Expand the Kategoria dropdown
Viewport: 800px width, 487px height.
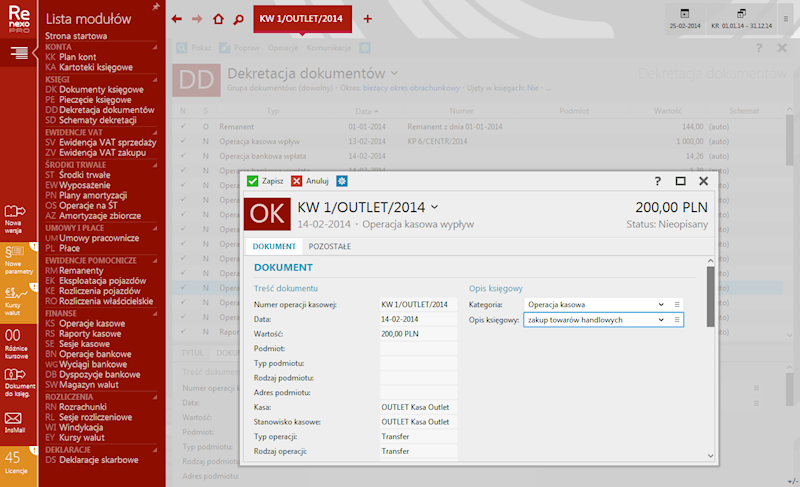(660, 304)
